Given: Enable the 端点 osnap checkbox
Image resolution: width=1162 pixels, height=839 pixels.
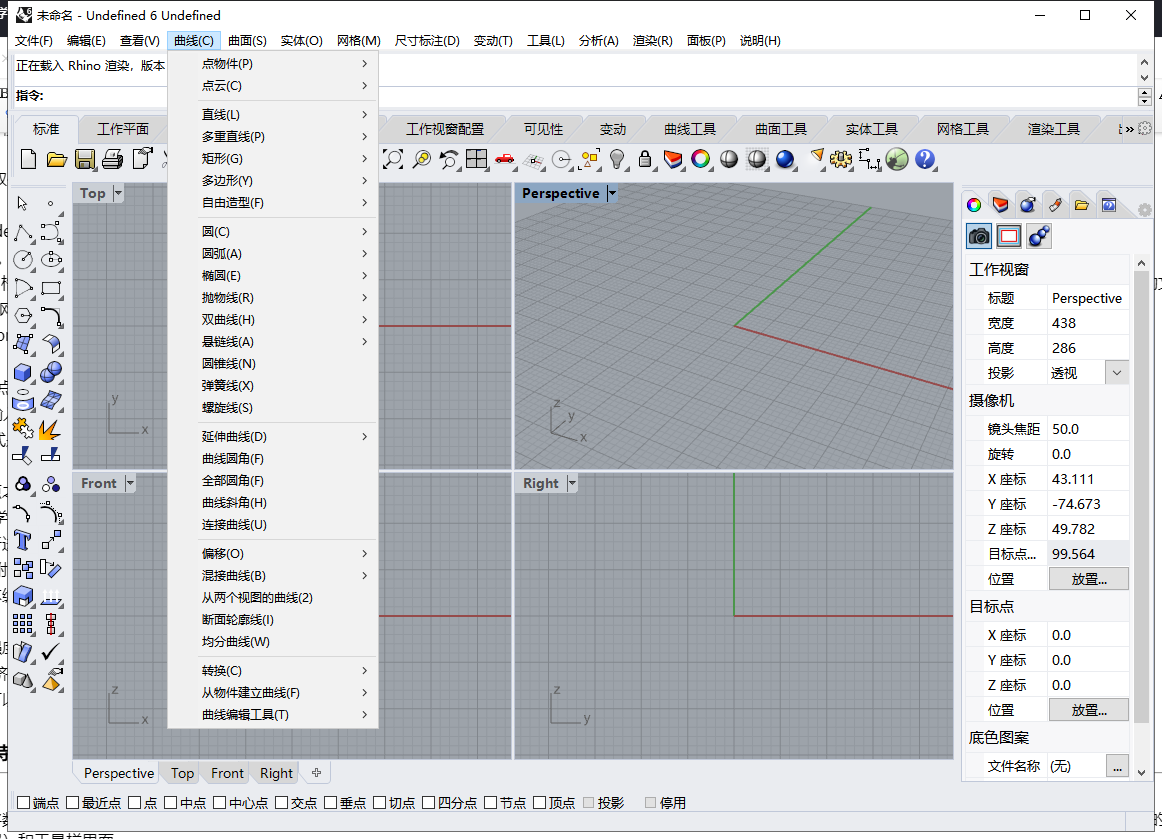Looking at the screenshot, I should [23, 803].
